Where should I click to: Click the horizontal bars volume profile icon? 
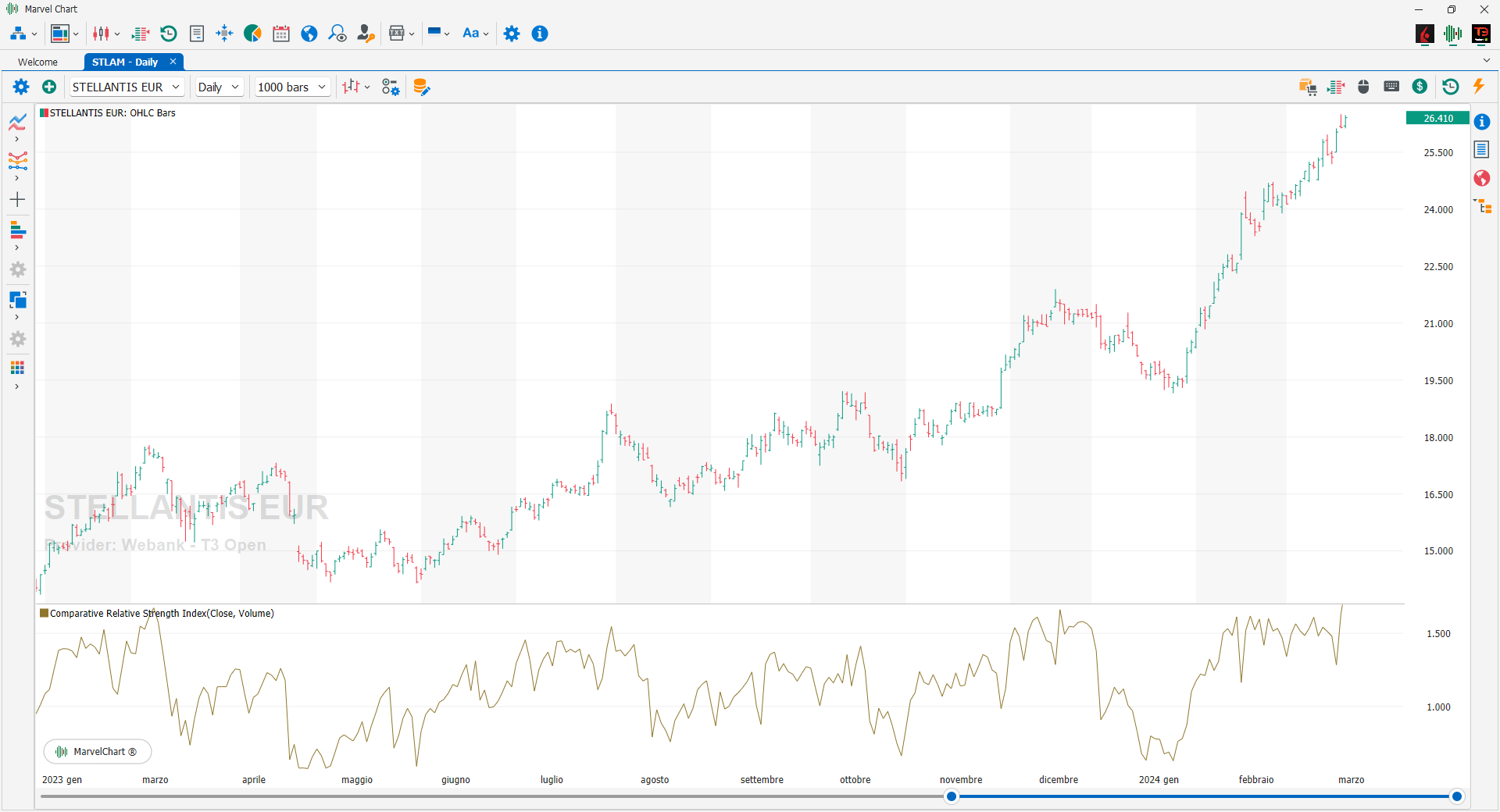pos(18,230)
